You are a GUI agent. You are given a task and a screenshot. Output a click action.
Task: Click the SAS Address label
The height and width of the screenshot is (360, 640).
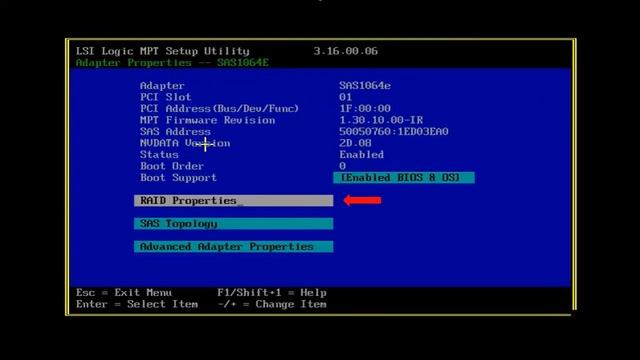pos(175,131)
